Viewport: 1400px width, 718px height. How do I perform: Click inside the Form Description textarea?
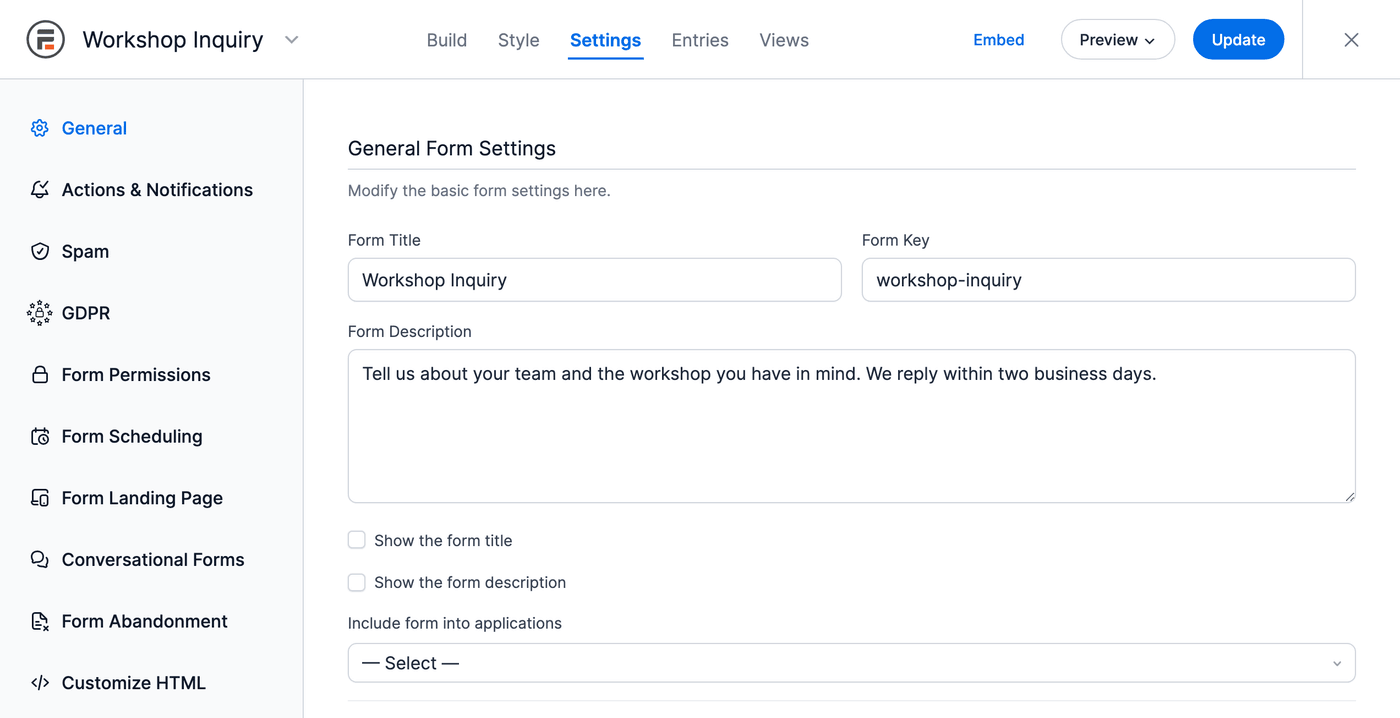click(852, 426)
